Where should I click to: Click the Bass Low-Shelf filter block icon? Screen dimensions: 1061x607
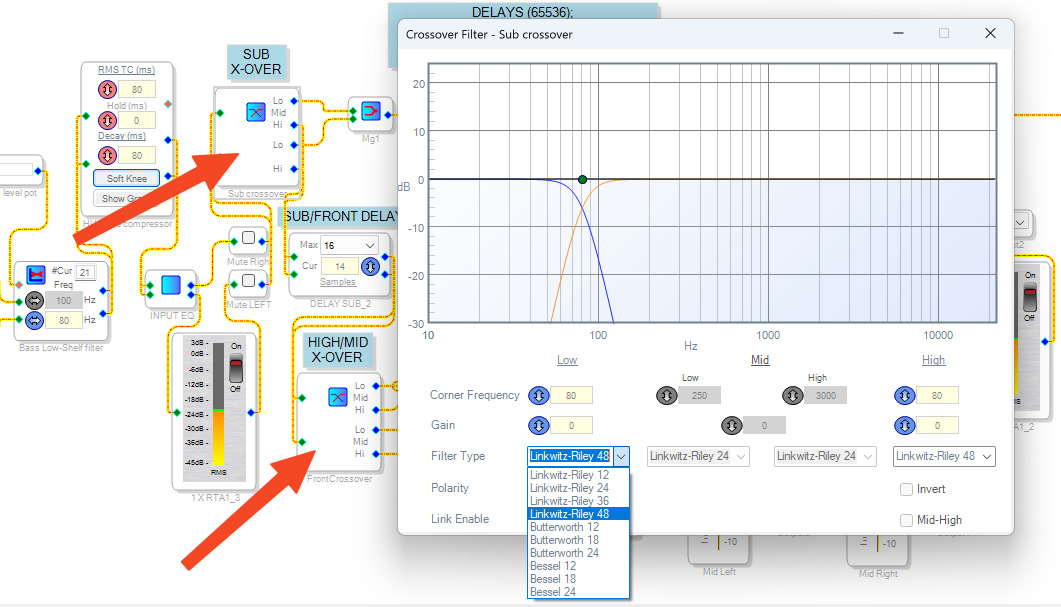pyautogui.click(x=36, y=275)
